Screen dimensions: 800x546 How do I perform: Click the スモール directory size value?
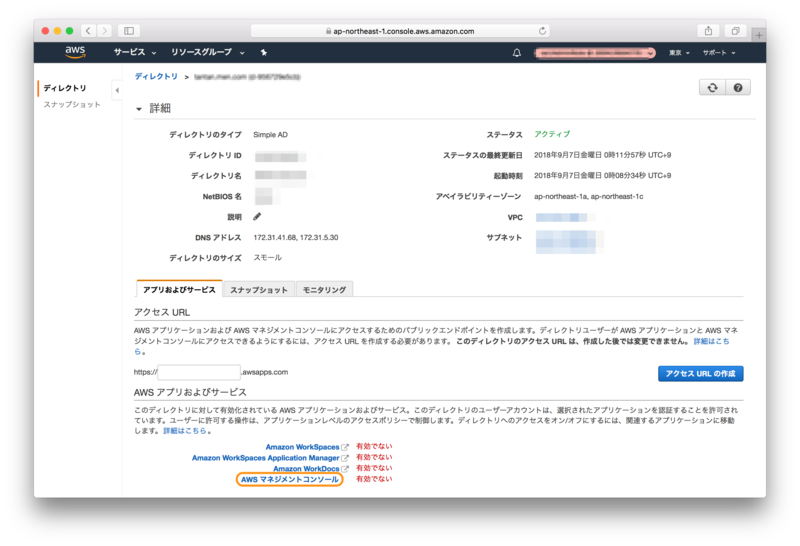[267, 258]
